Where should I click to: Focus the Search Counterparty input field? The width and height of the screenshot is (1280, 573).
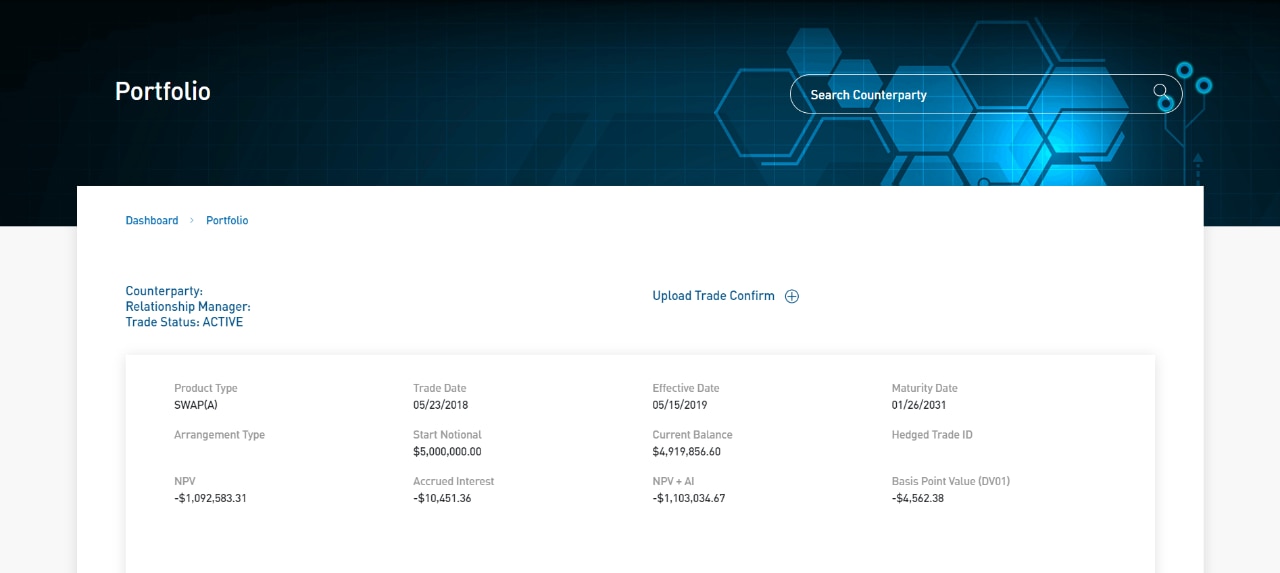pyautogui.click(x=970, y=95)
